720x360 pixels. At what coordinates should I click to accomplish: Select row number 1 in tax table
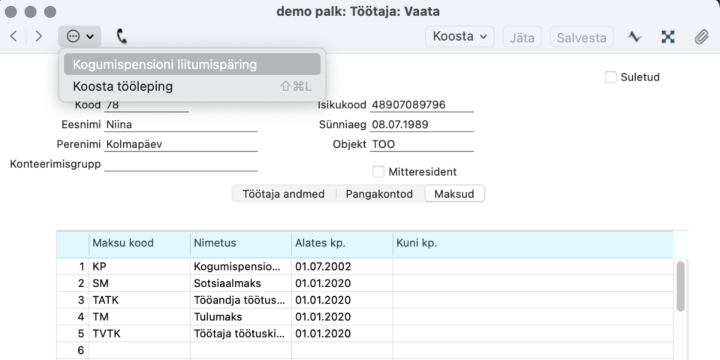[73, 267]
